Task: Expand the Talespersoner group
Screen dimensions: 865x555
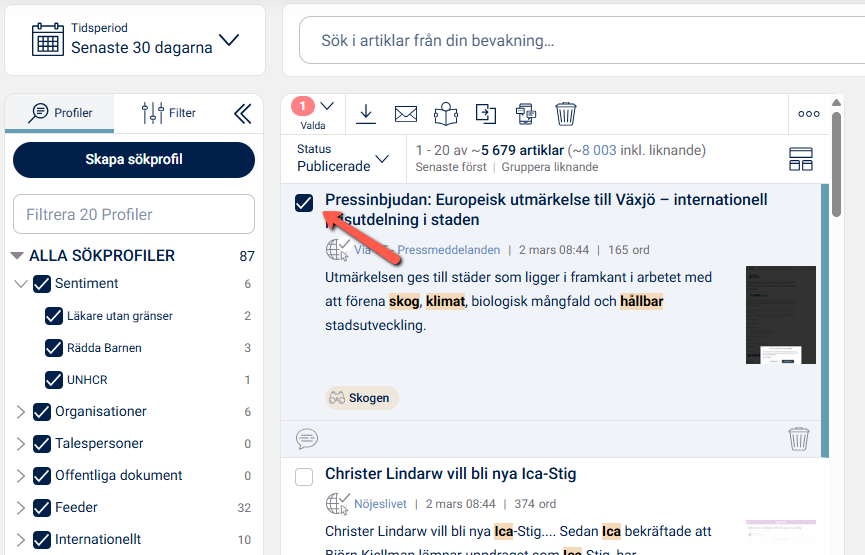Action: (20, 444)
